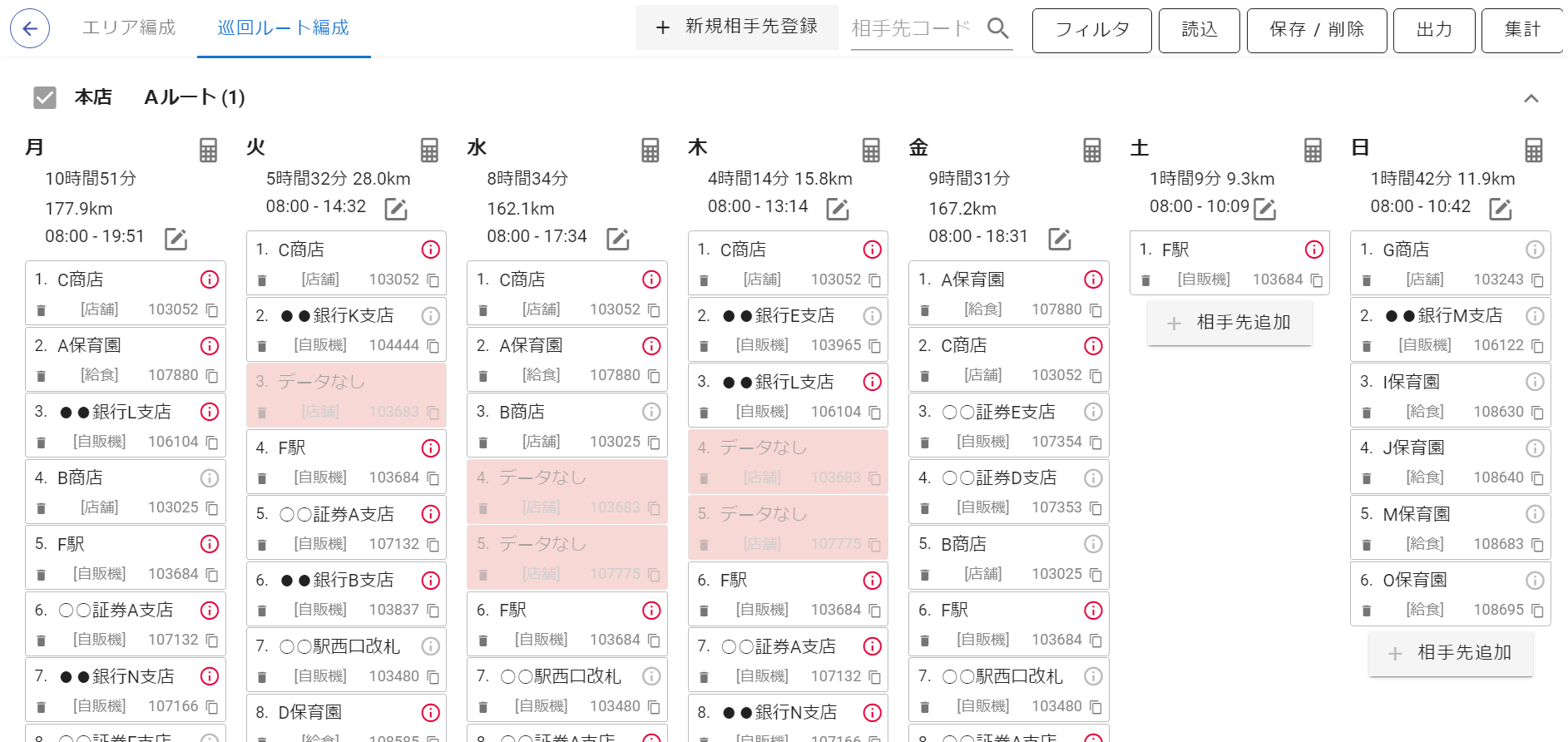Edit Saturday time 08:00 - 10:09
Viewport: 1568px width, 742px height.
coord(1264,210)
